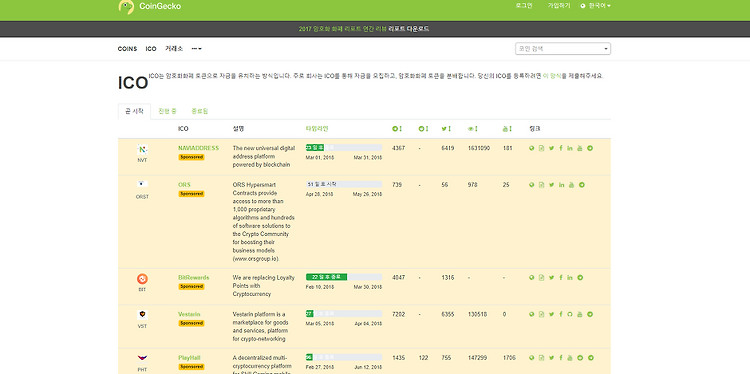Open the PlayHall ICO link

click(x=189, y=358)
